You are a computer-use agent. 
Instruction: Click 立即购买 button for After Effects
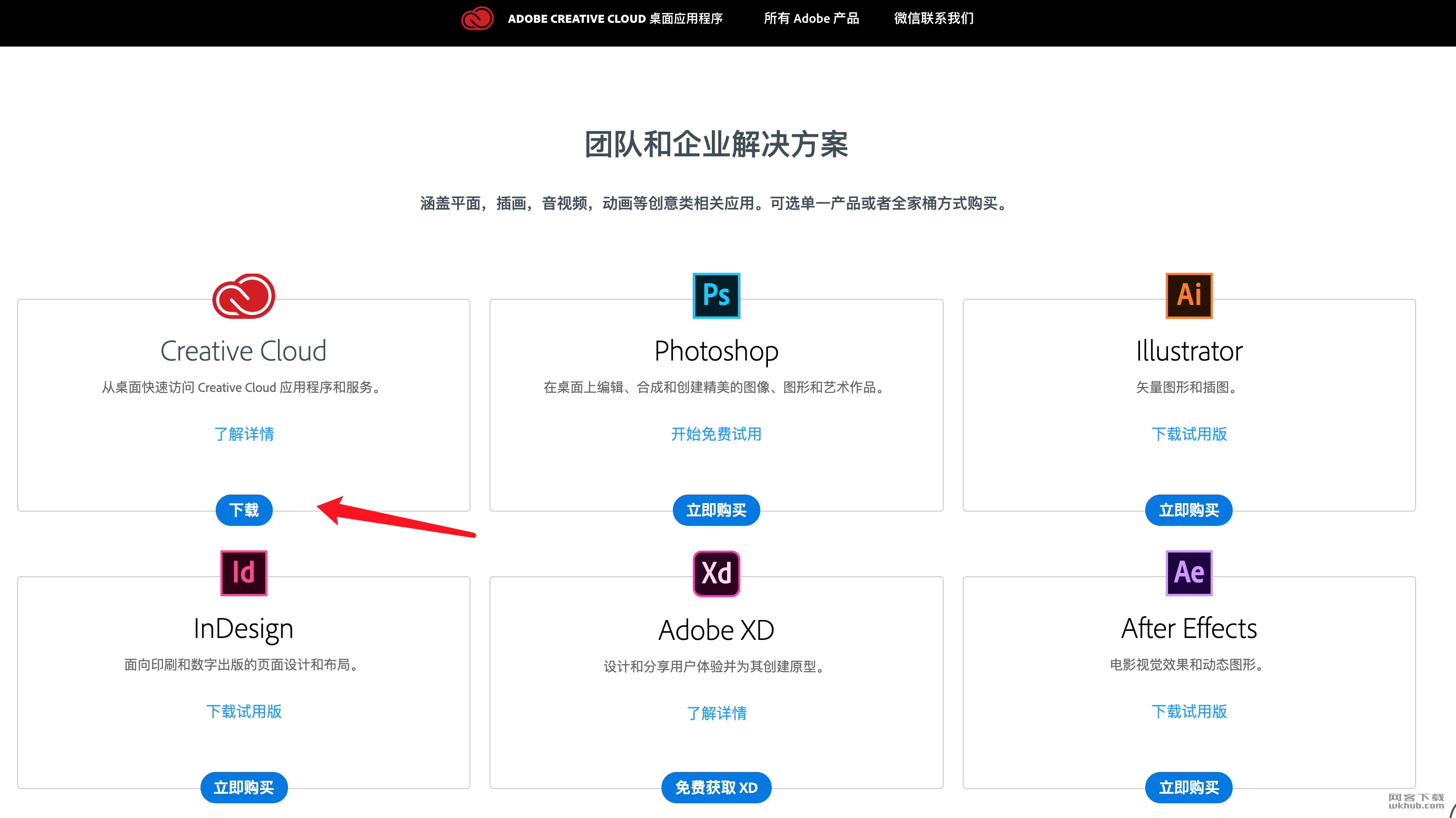1188,788
